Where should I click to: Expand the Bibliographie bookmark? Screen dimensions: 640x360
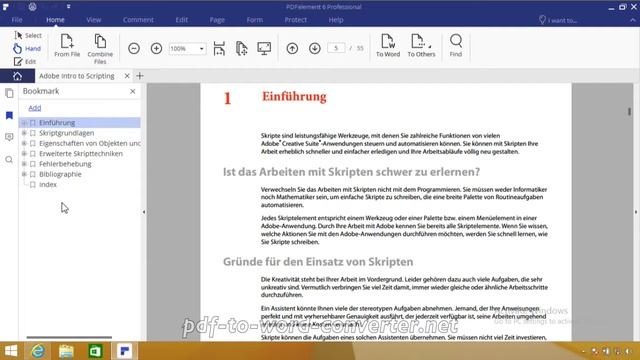(24, 174)
